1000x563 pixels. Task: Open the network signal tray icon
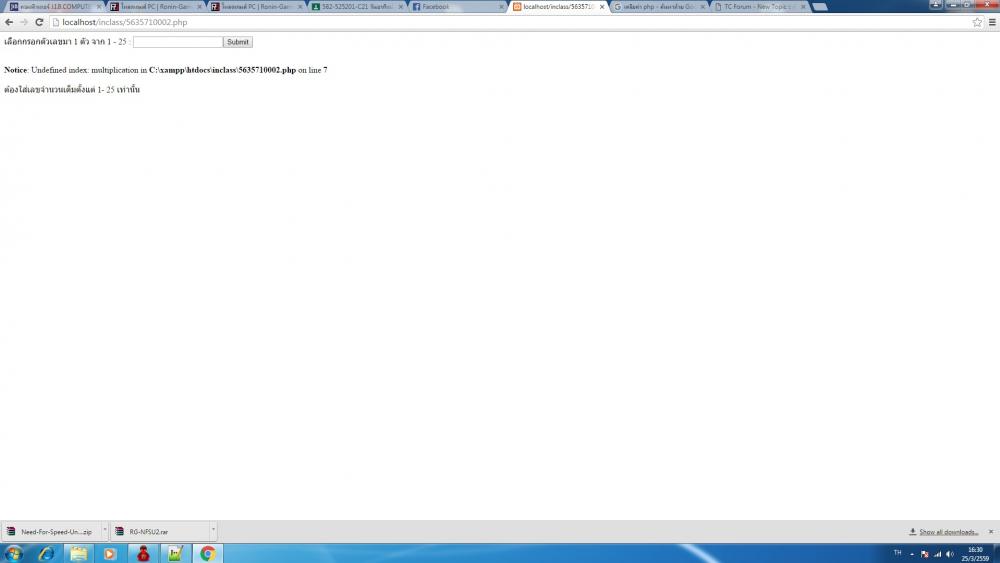point(937,554)
